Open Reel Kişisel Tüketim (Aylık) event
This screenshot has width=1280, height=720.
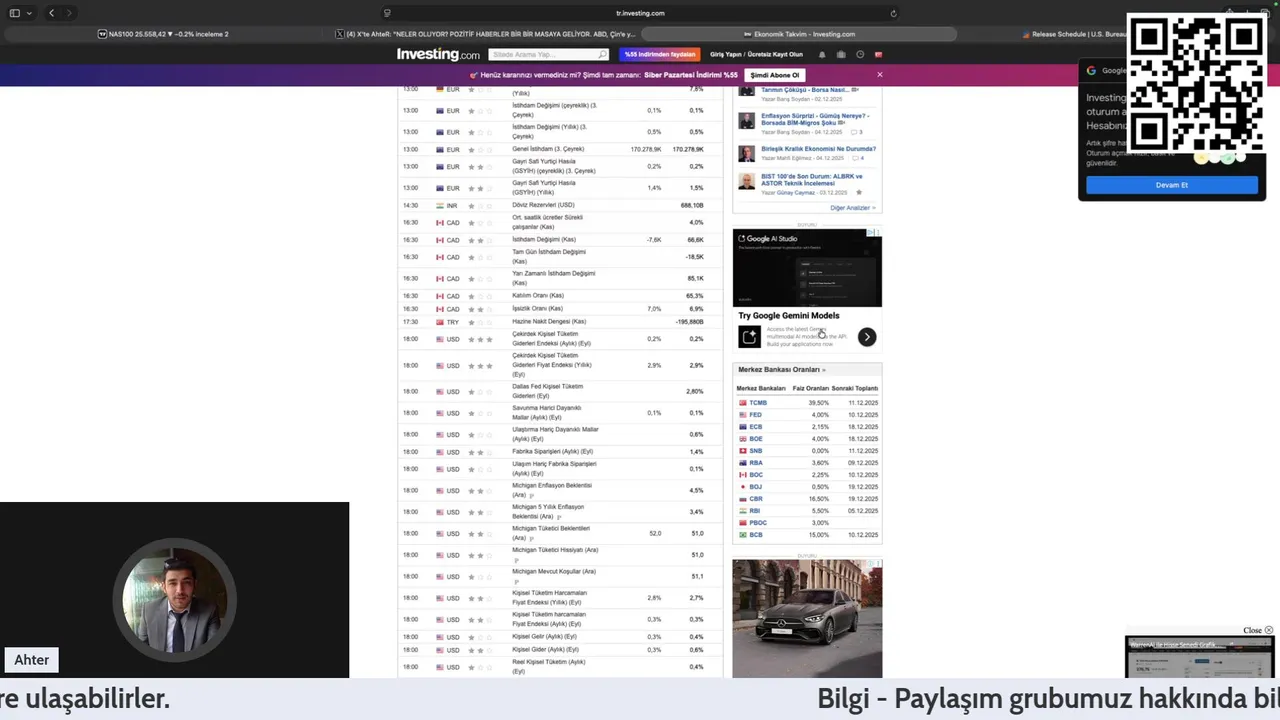click(549, 666)
